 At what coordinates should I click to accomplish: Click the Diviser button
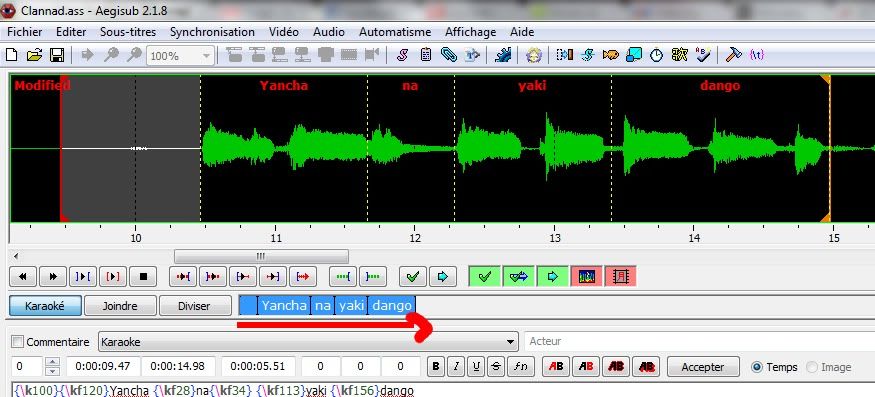(x=194, y=306)
